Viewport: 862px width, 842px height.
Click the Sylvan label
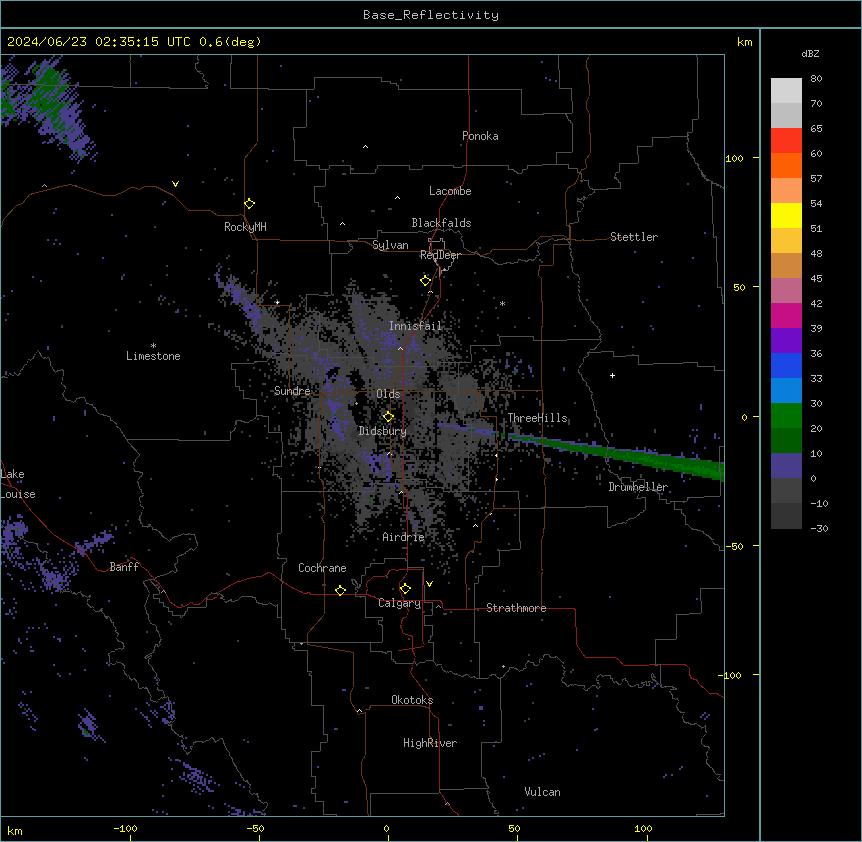click(x=390, y=245)
